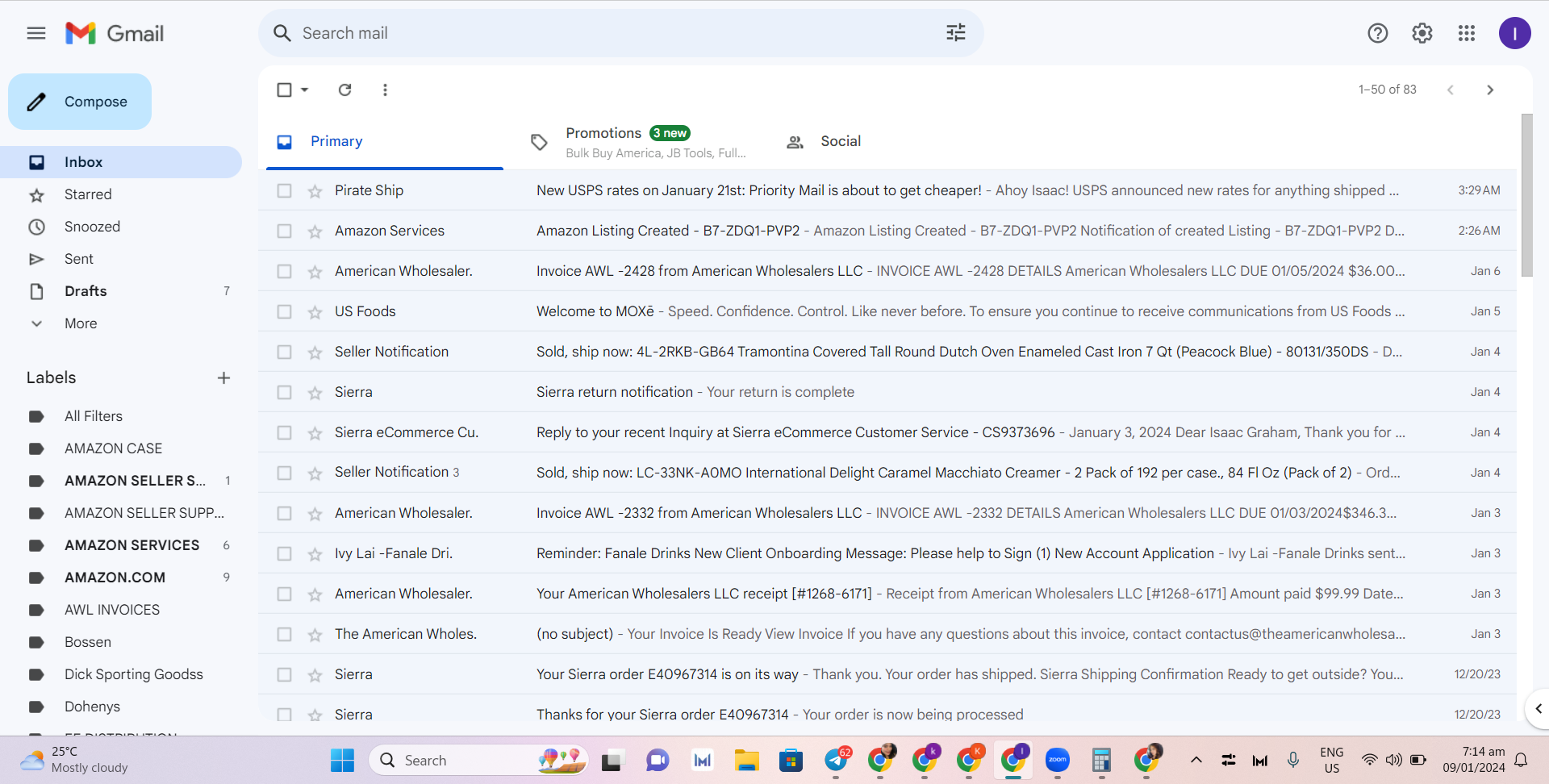Open the taskbar clock and date
This screenshot has height=784, width=1549.
coord(1474,760)
